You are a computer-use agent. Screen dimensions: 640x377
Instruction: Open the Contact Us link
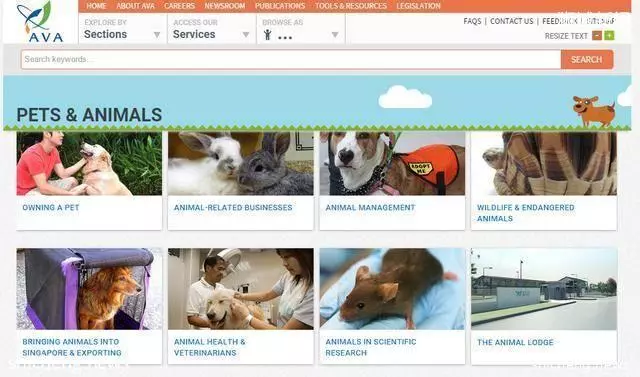tap(511, 21)
